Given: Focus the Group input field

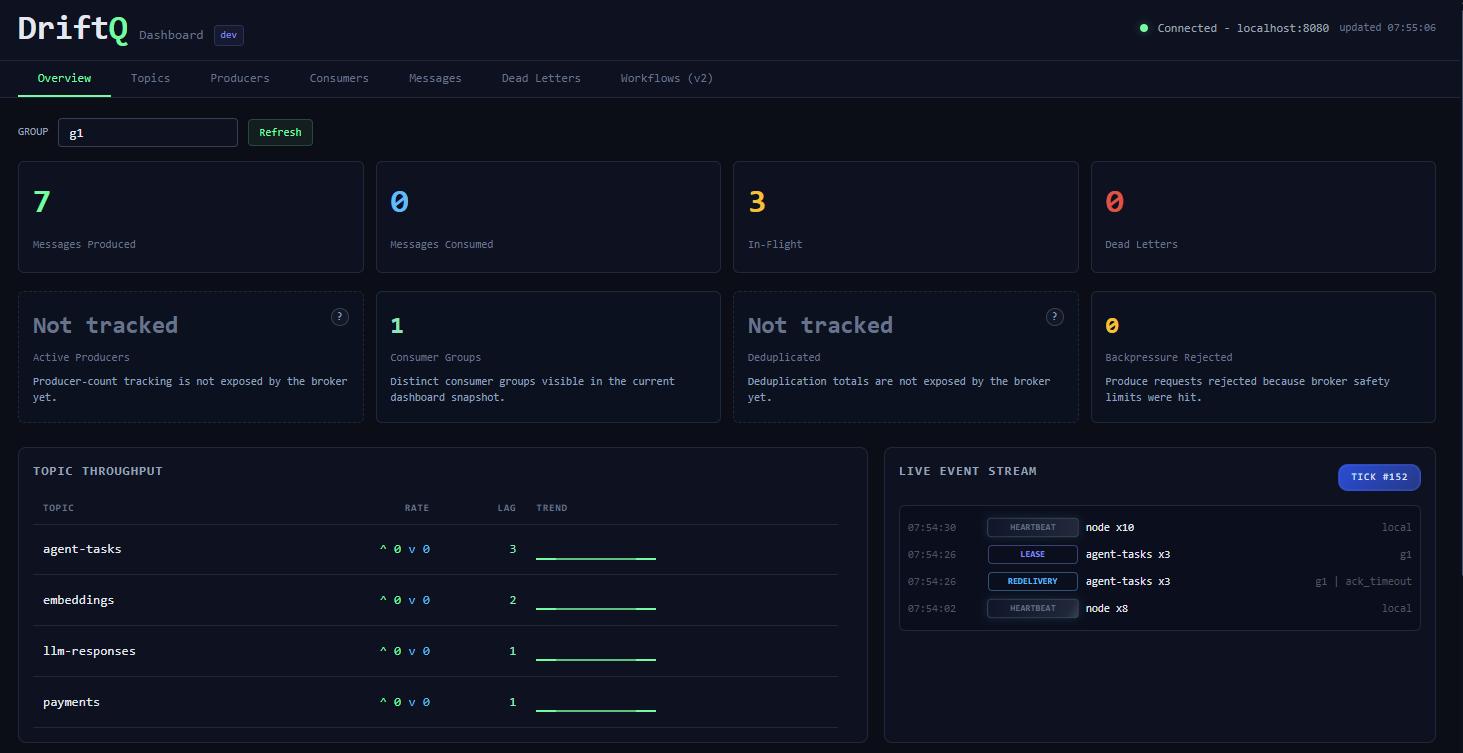Looking at the screenshot, I should tap(147, 132).
